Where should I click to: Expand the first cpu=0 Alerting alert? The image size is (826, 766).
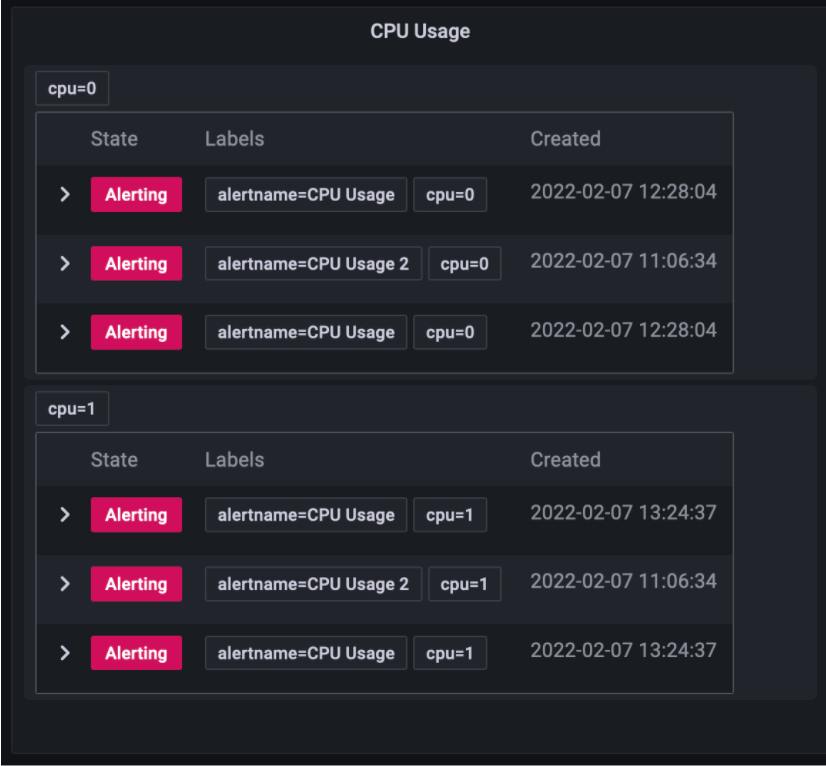(65, 194)
